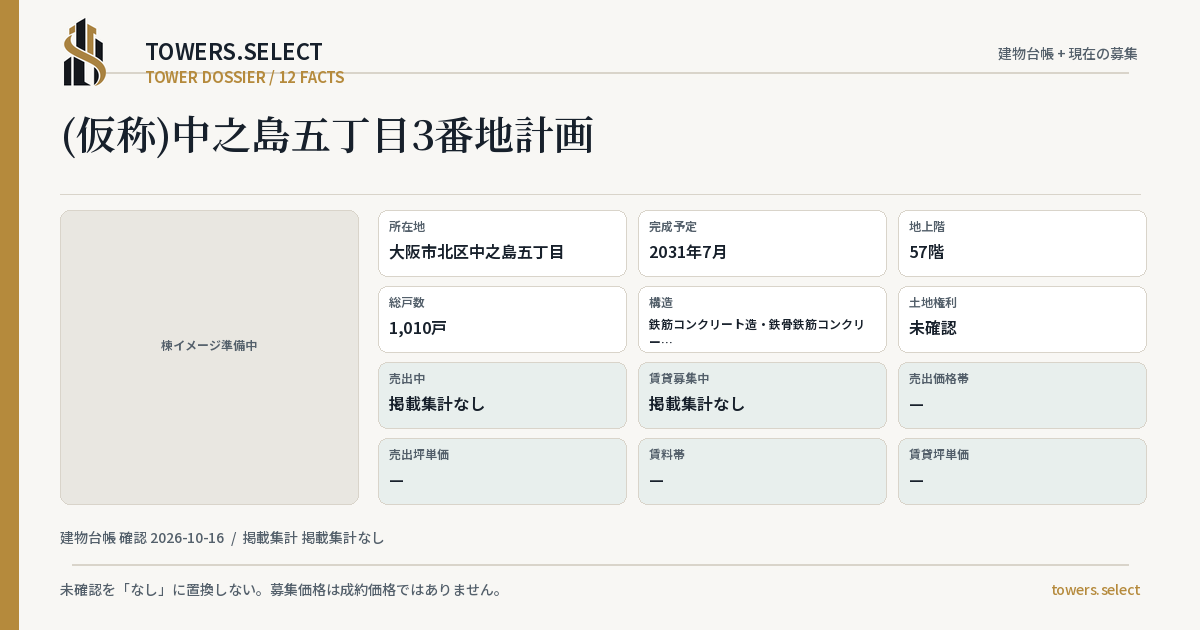Click the dash value under 売出価格帯
Screen dimensions: 1200x630
coord(916,404)
